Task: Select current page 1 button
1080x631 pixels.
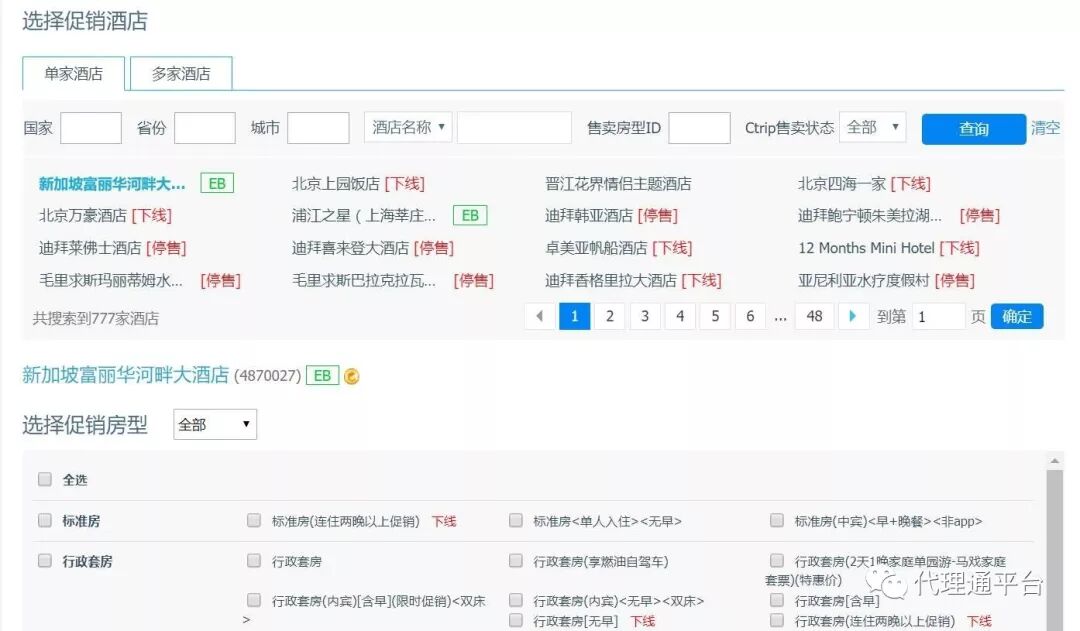Action: click(574, 316)
